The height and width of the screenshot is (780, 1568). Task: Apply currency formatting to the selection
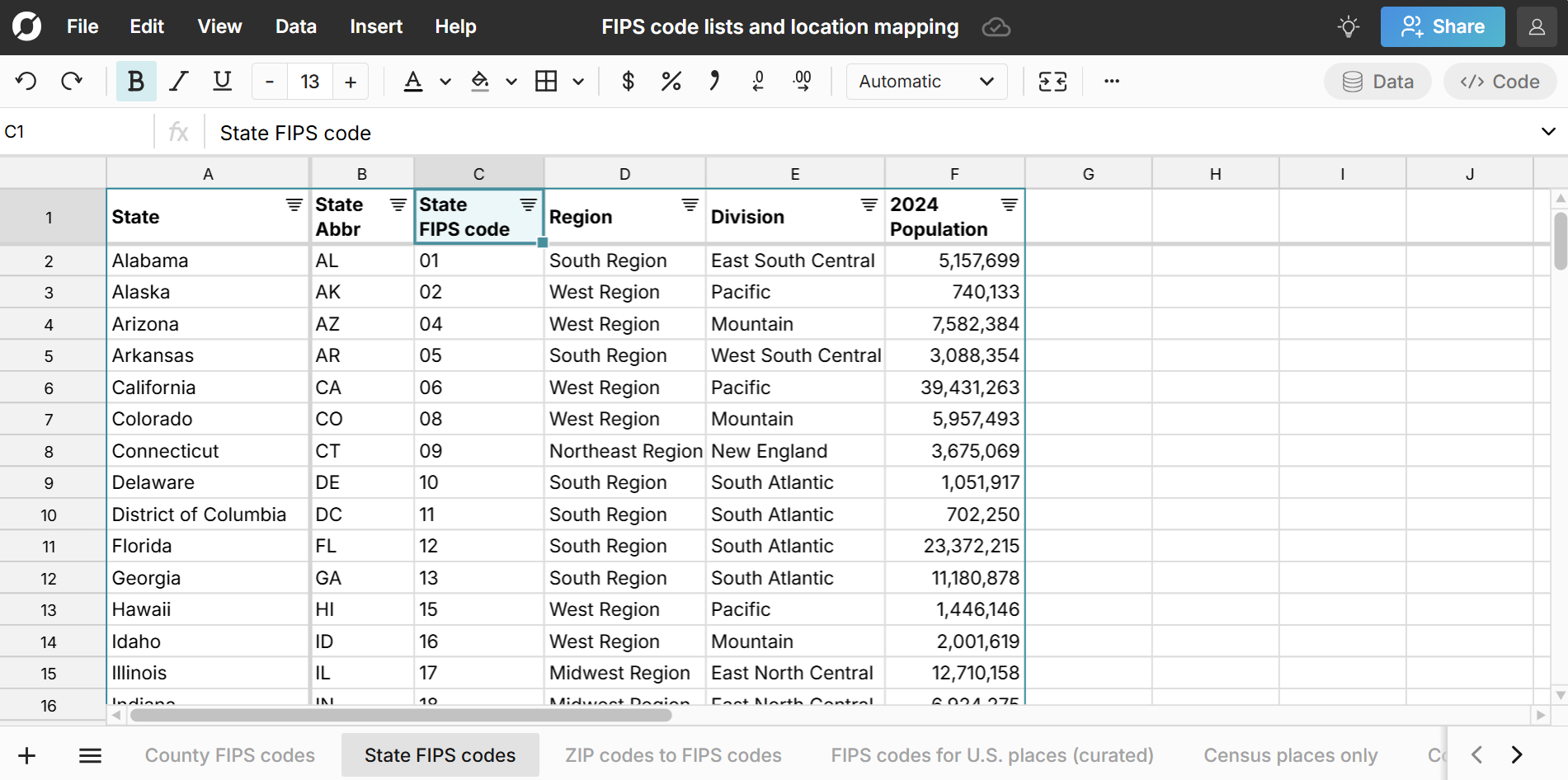click(x=628, y=81)
